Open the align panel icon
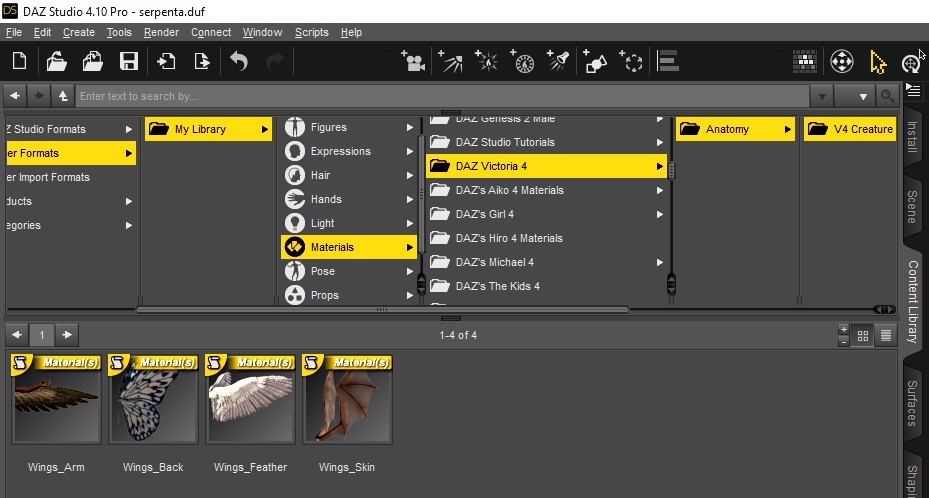 tap(668, 61)
